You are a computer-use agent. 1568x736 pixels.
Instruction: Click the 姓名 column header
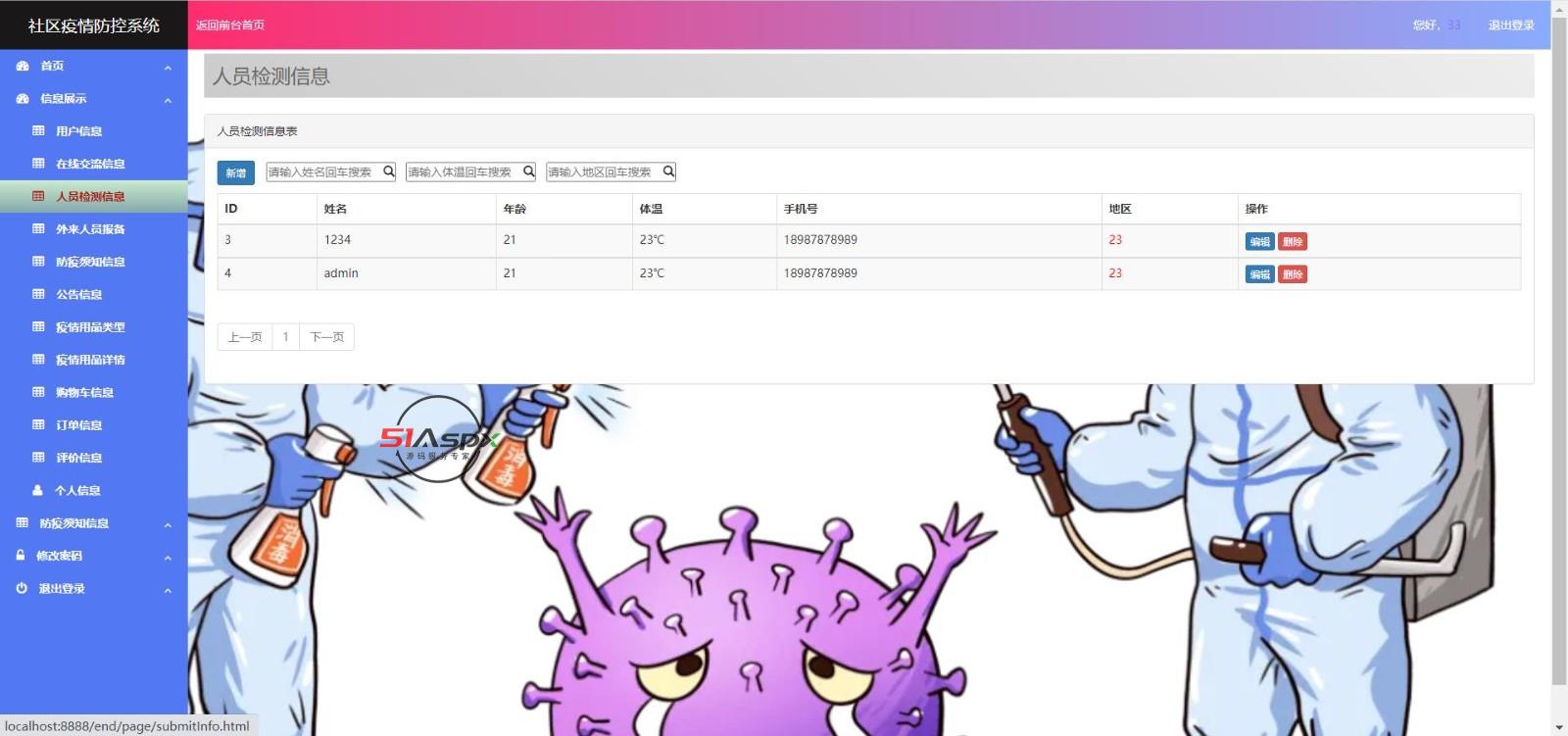click(335, 209)
